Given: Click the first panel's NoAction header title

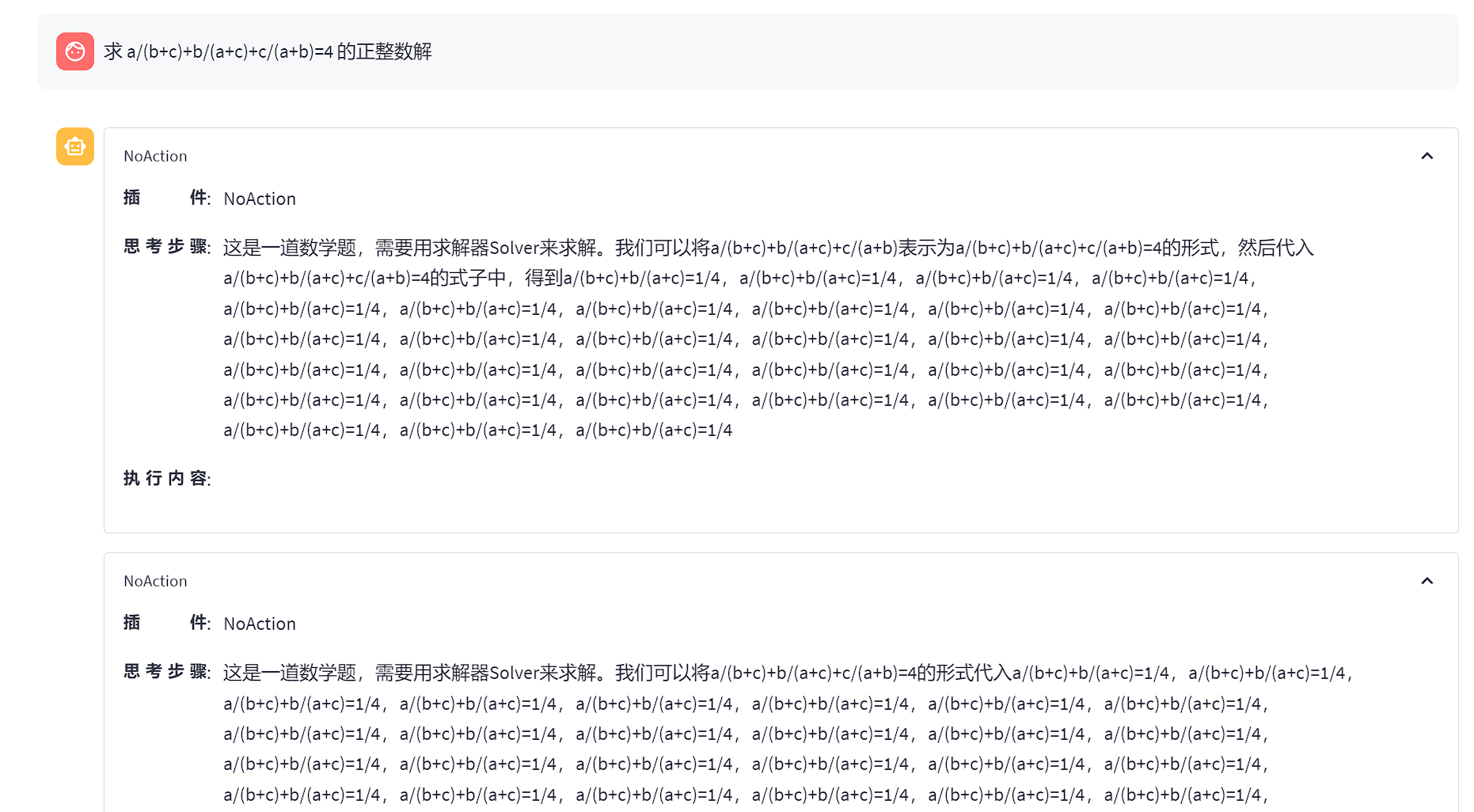Looking at the screenshot, I should click(155, 156).
